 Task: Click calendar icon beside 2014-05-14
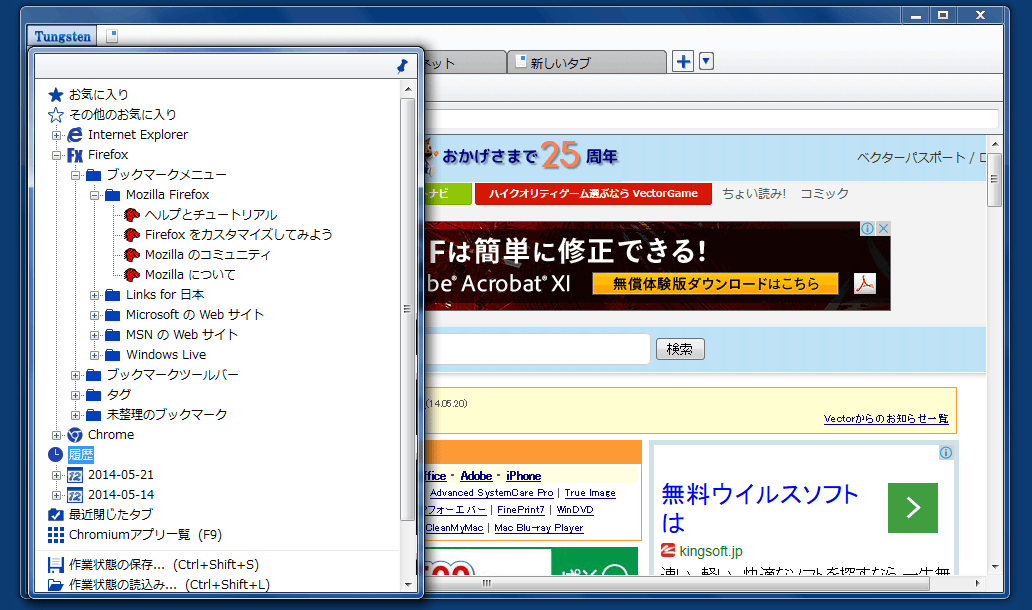[x=75, y=495]
